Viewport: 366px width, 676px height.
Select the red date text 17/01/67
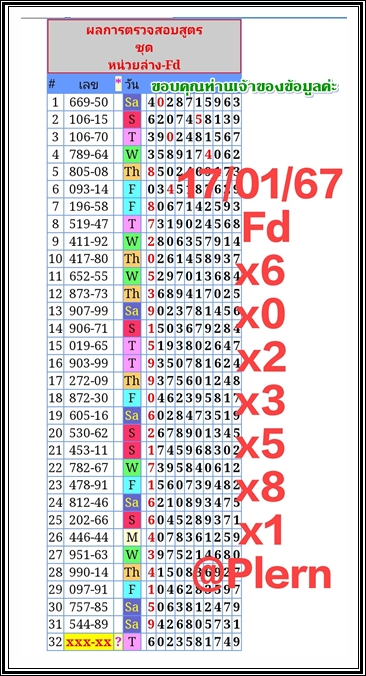(x=261, y=185)
